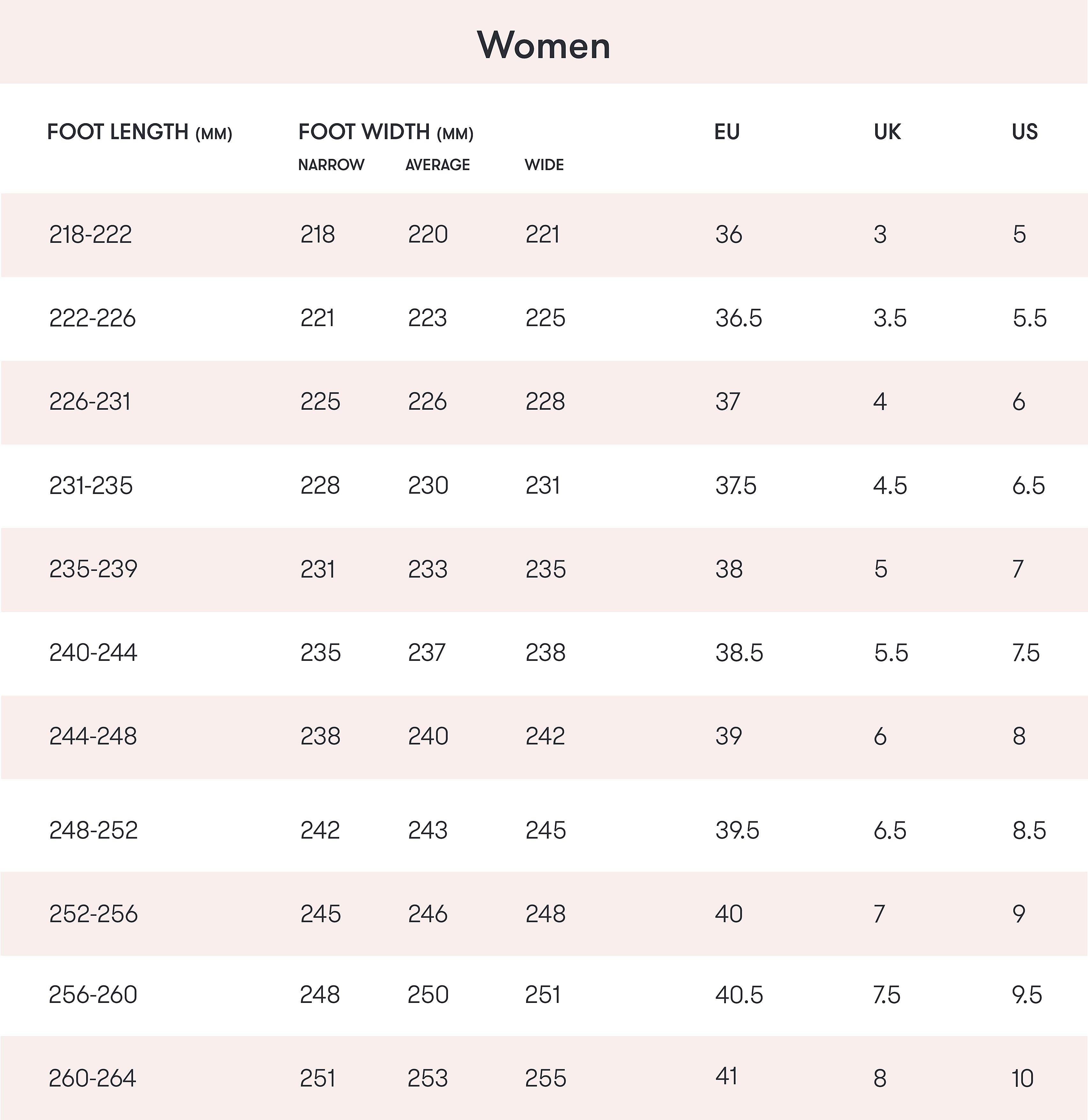
Task: Click the EU size 40.5 value
Action: pyautogui.click(x=739, y=995)
